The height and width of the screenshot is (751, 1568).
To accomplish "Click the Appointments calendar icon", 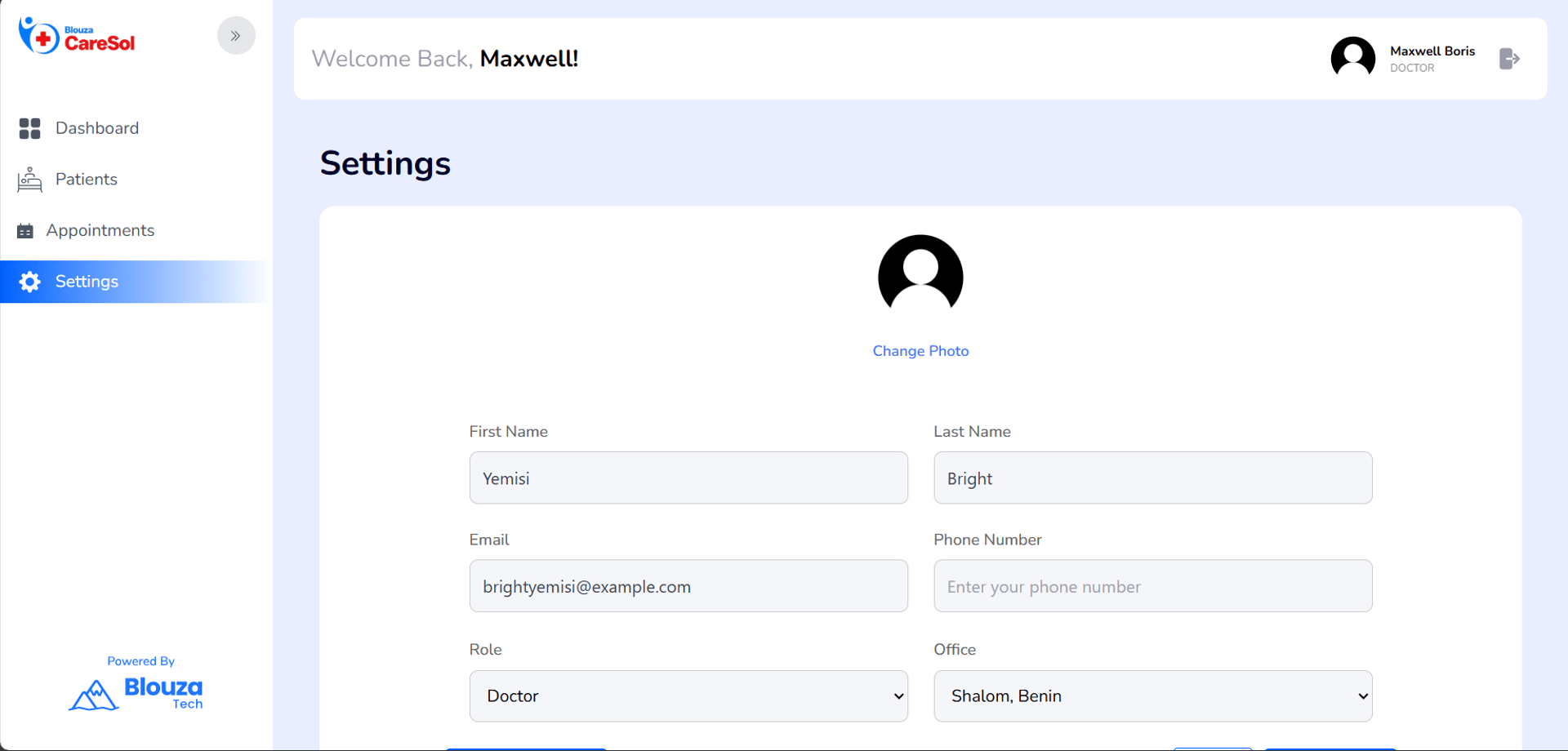I will click(25, 231).
